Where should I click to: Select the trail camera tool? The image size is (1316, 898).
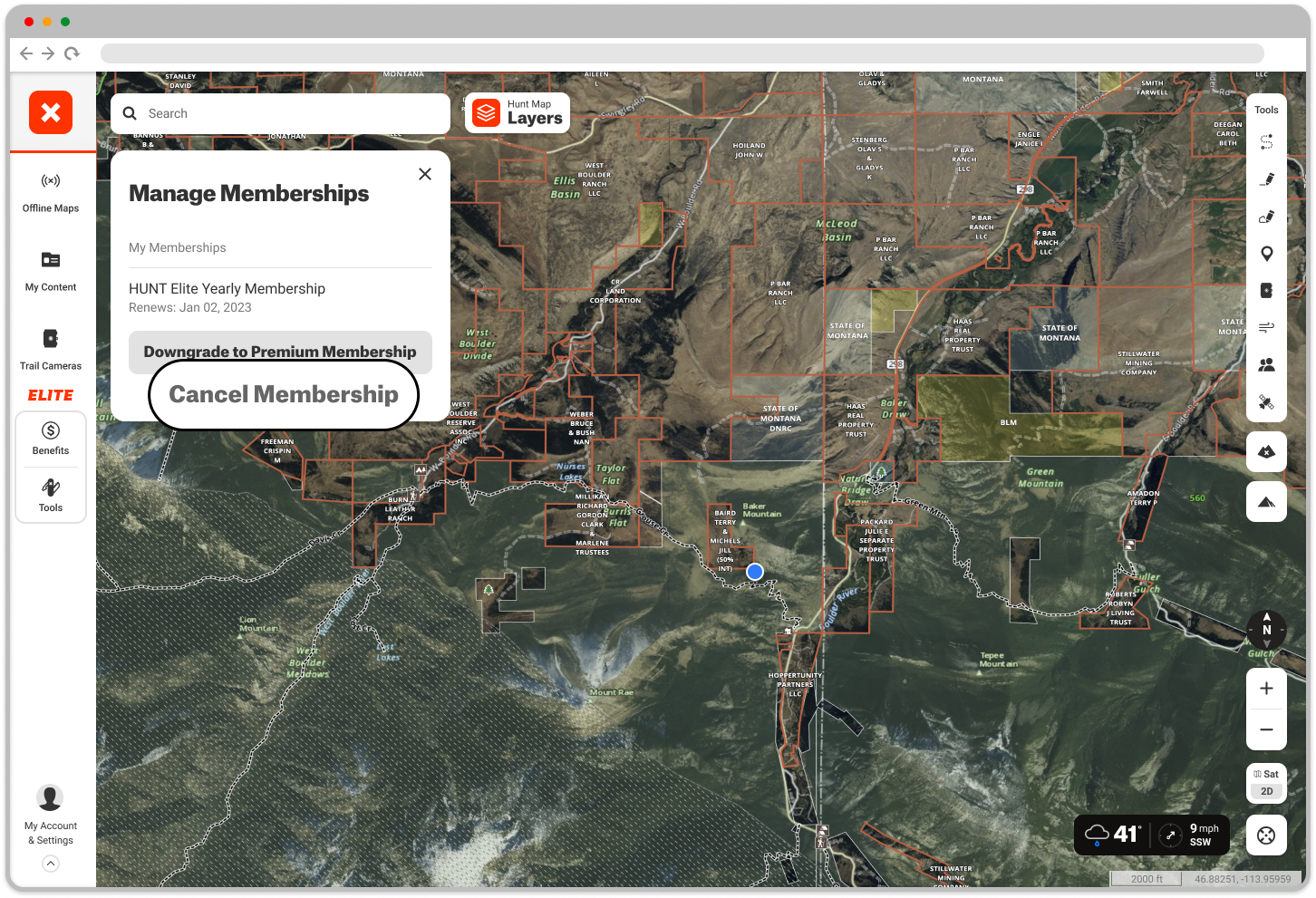pyautogui.click(x=1267, y=291)
